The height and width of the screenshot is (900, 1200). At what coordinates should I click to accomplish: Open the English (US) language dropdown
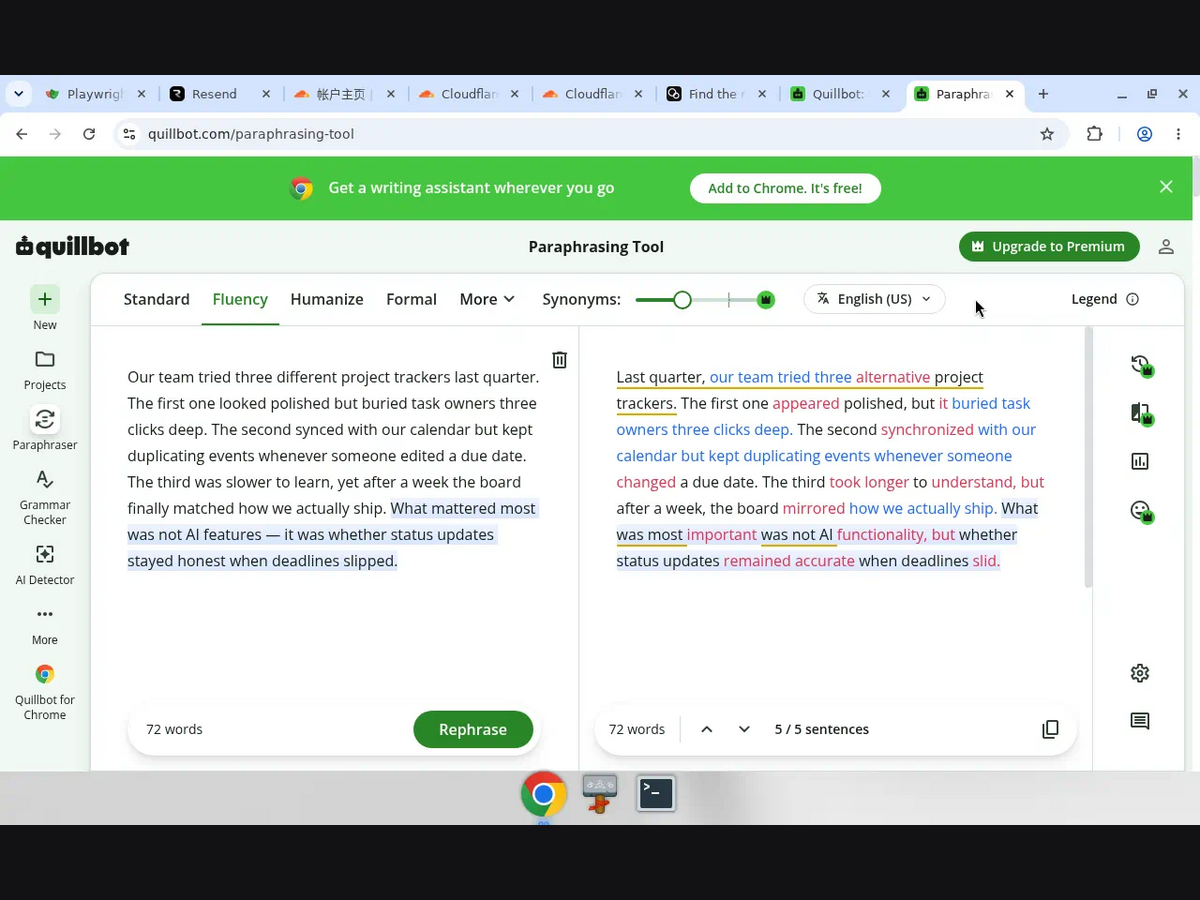click(874, 299)
